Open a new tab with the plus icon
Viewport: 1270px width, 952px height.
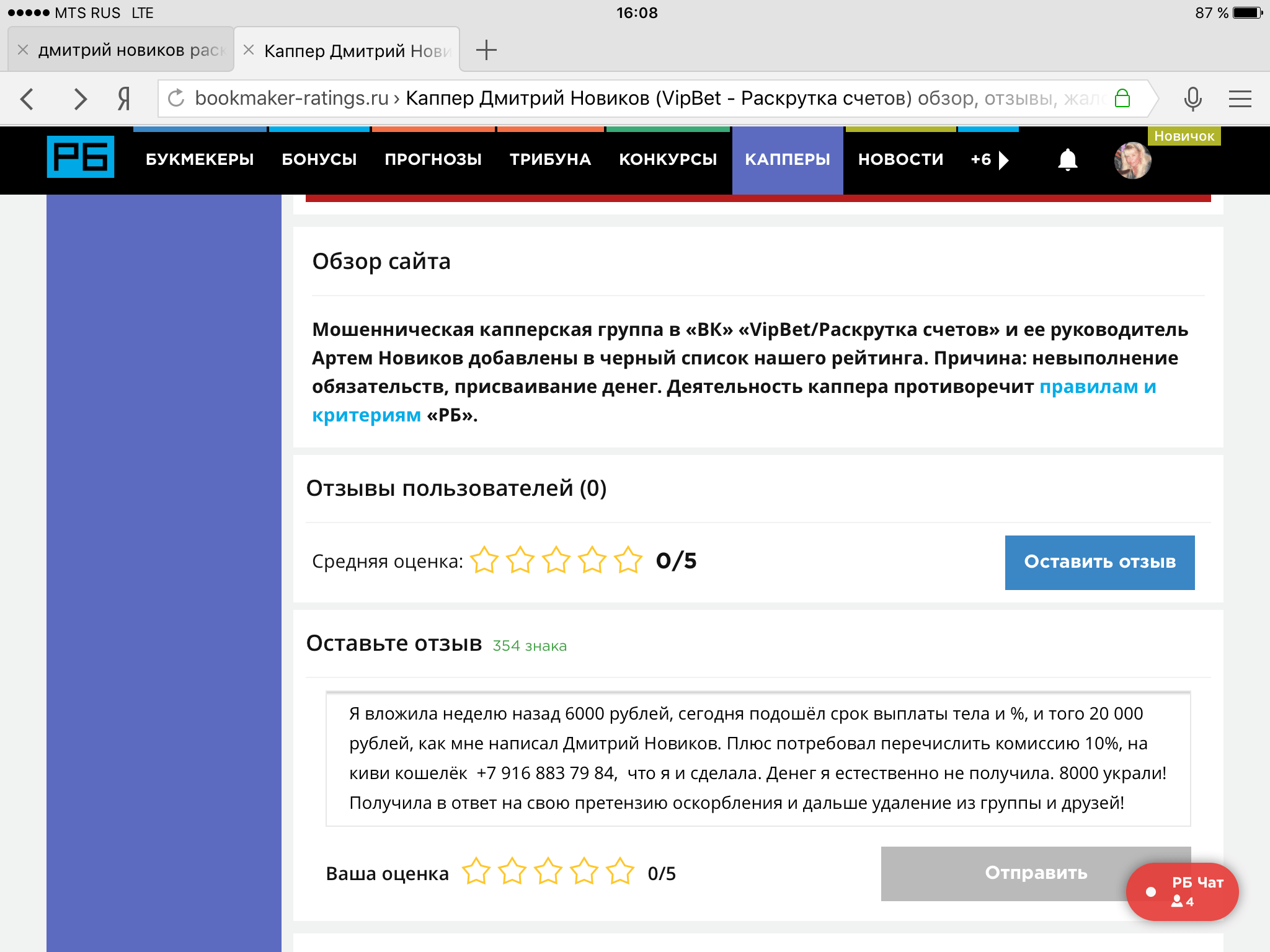click(486, 50)
